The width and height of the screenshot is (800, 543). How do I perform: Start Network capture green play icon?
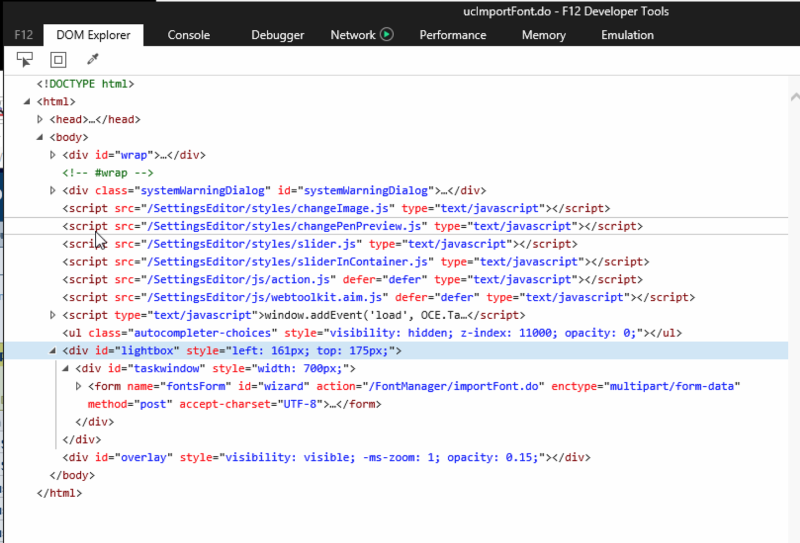(387, 34)
